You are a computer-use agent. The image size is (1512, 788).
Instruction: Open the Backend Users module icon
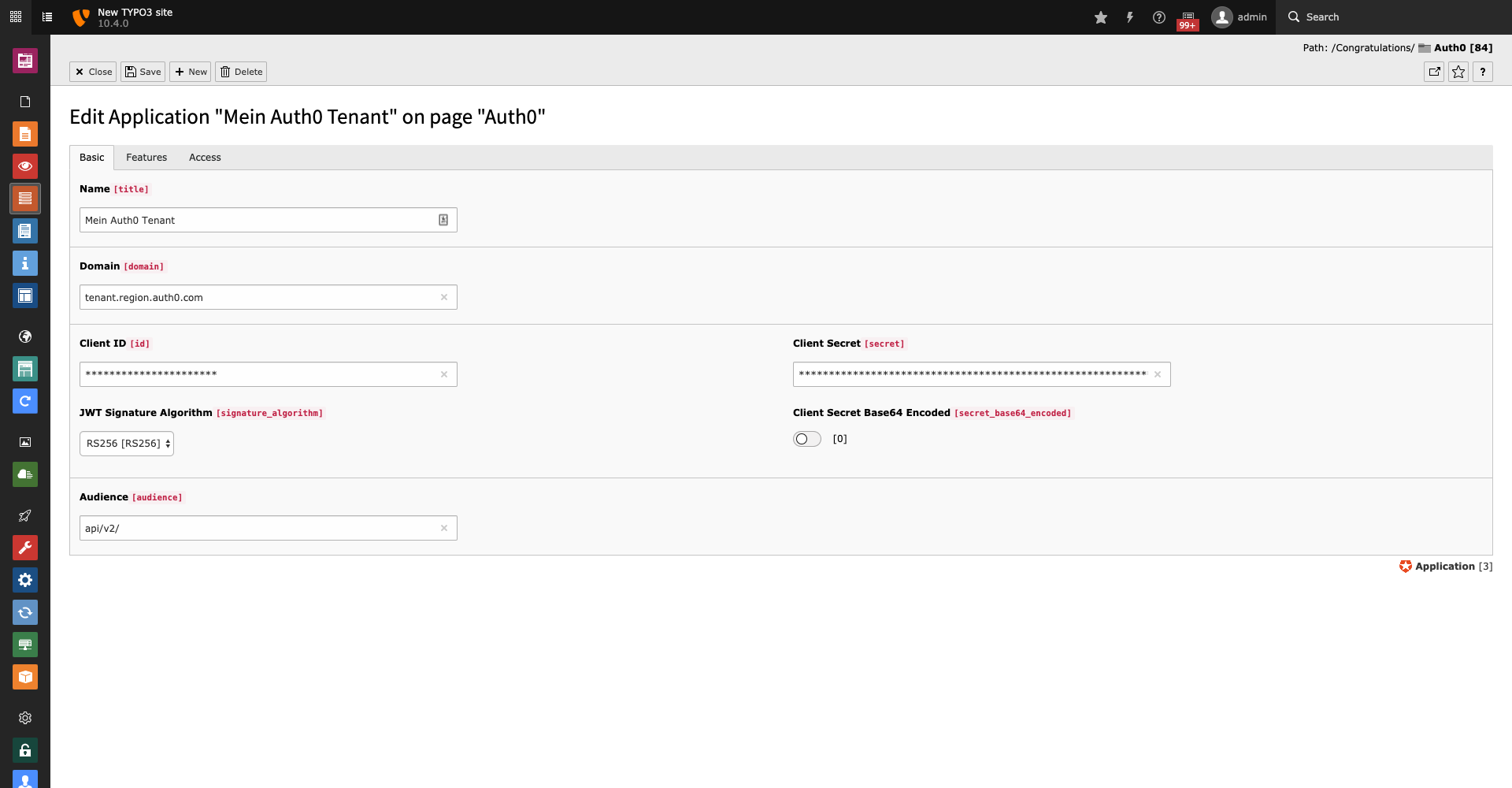tap(25, 779)
